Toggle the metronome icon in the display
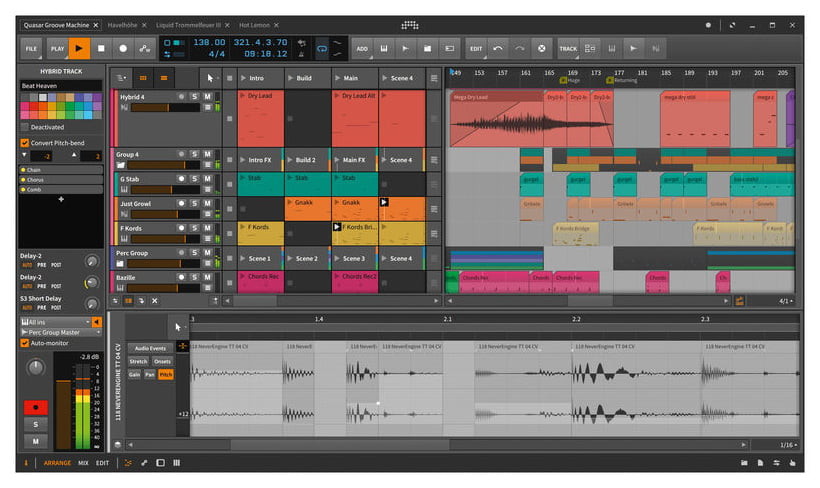This screenshot has height=488, width=820. click(x=302, y=54)
